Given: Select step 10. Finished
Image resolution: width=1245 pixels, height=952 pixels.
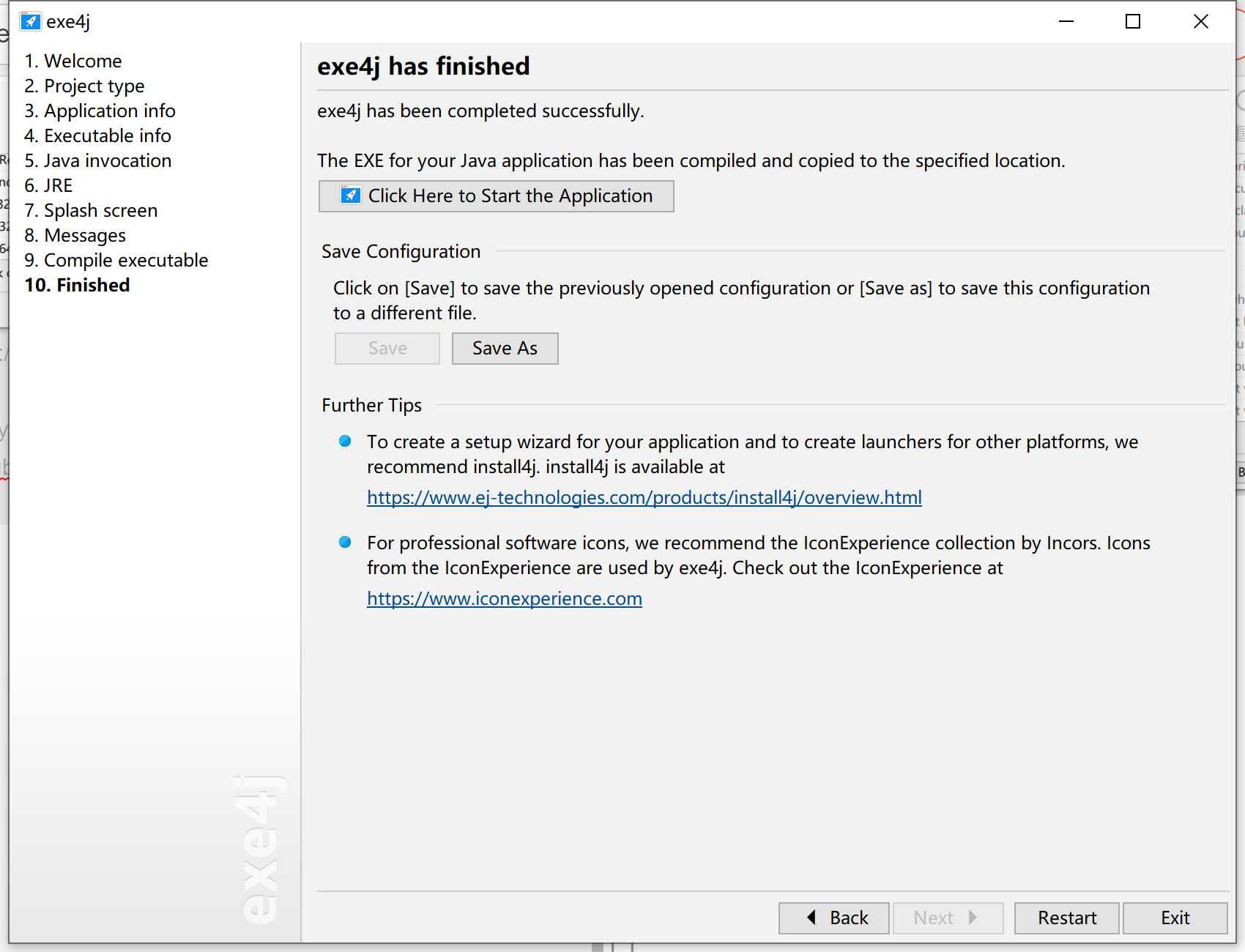Looking at the screenshot, I should click(x=77, y=285).
